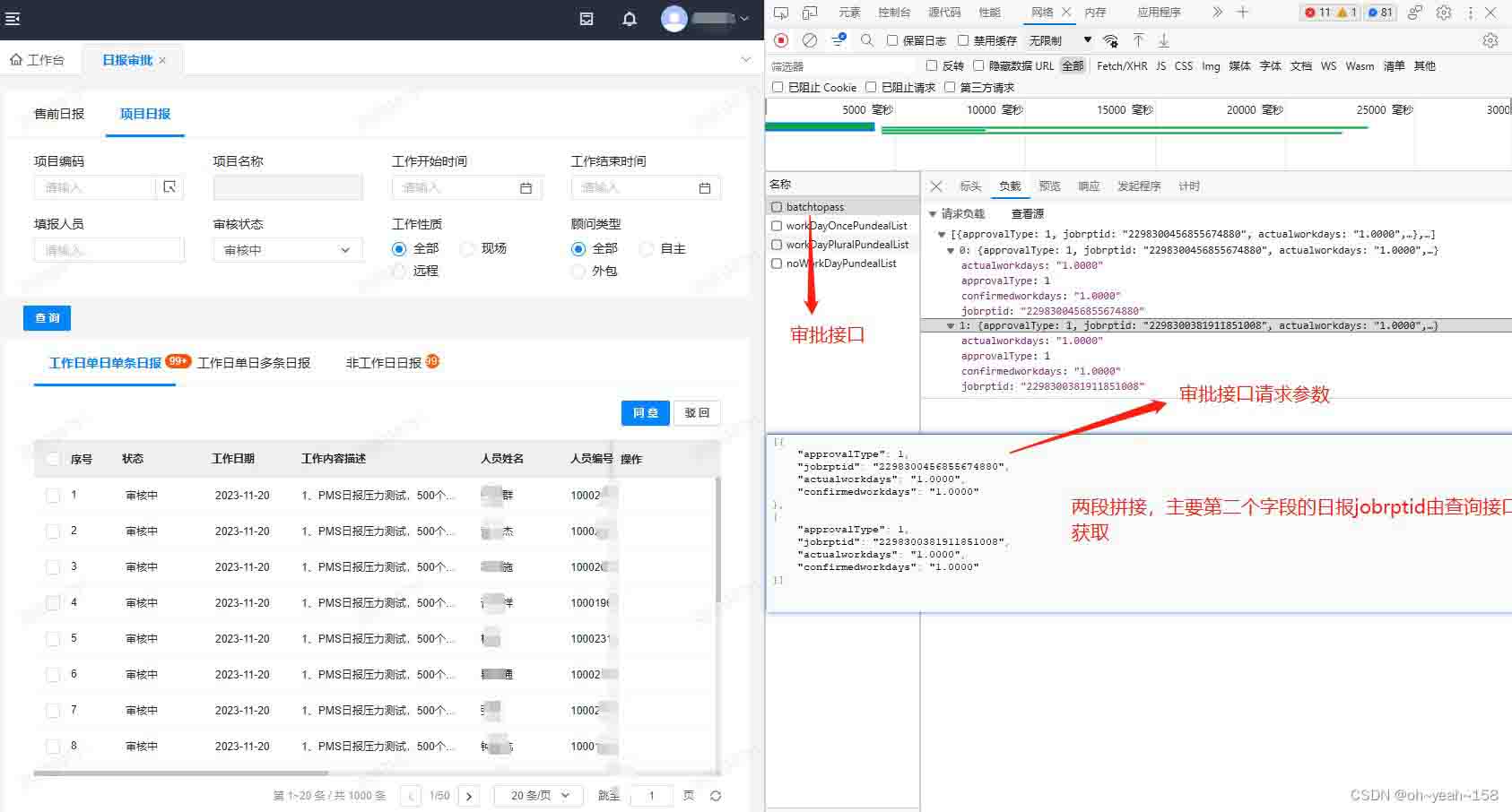This screenshot has width=1512, height=812.
Task: Open network search magnifier icon
Action: tap(867, 40)
